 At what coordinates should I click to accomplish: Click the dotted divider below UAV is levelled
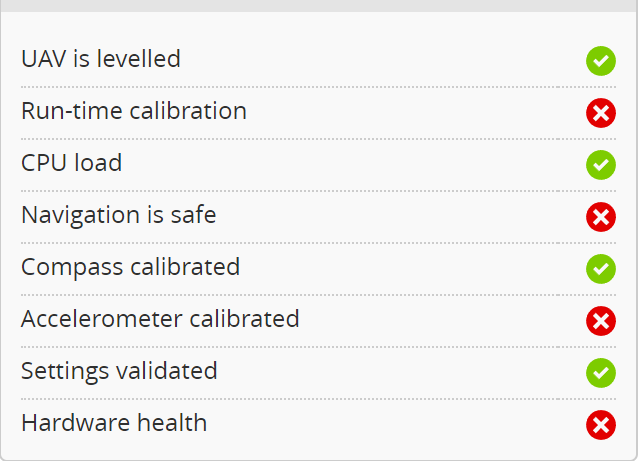[319, 87]
